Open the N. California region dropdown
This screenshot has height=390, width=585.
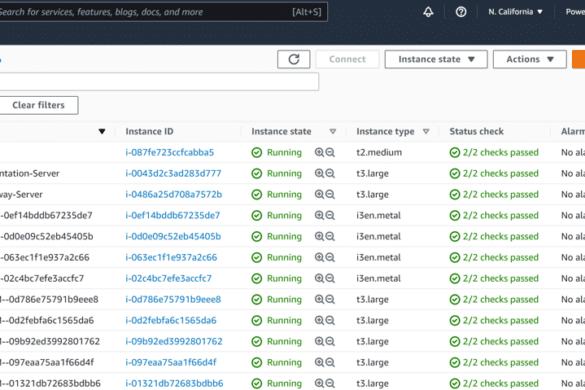point(515,12)
